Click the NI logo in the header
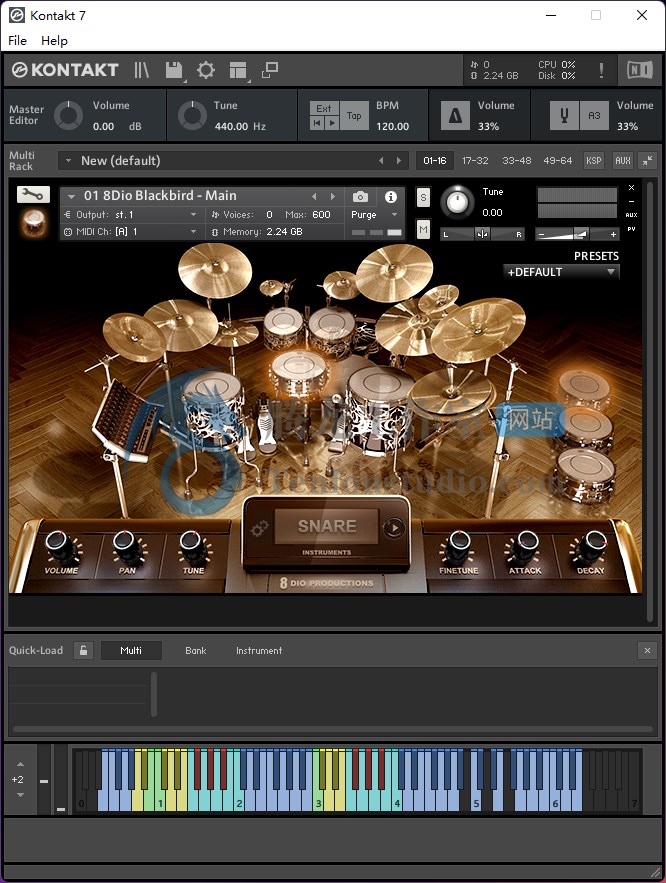The width and height of the screenshot is (666, 883). point(640,70)
